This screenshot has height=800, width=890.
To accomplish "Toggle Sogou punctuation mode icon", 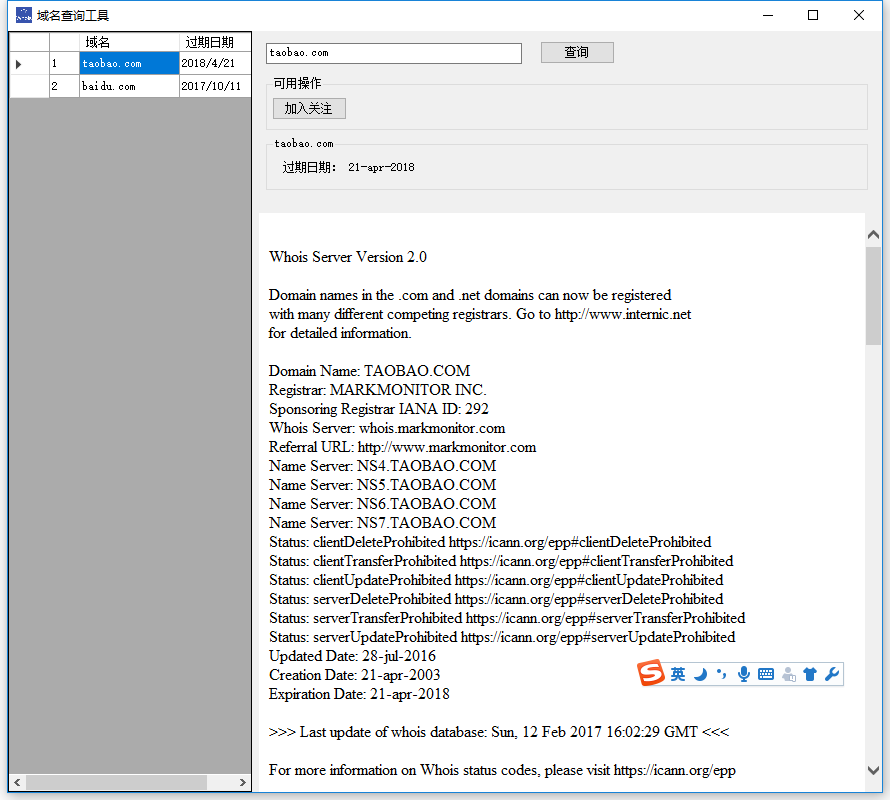I will pyautogui.click(x=721, y=674).
